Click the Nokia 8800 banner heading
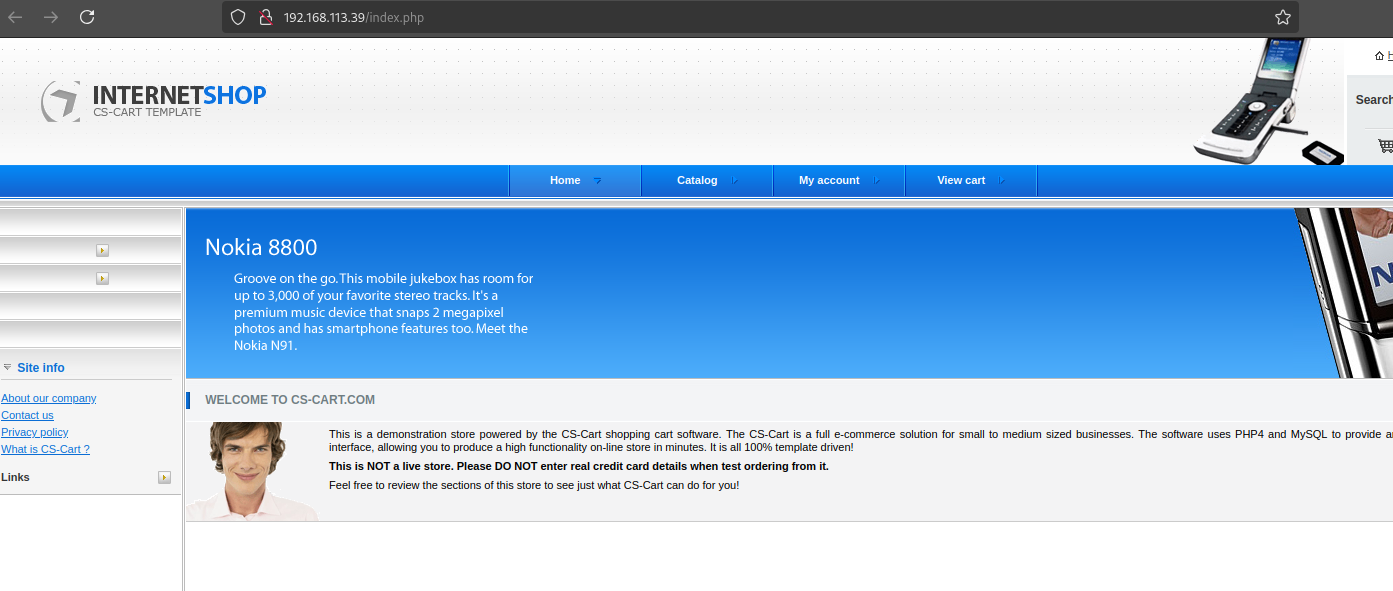The image size is (1393, 591). pyautogui.click(x=261, y=247)
